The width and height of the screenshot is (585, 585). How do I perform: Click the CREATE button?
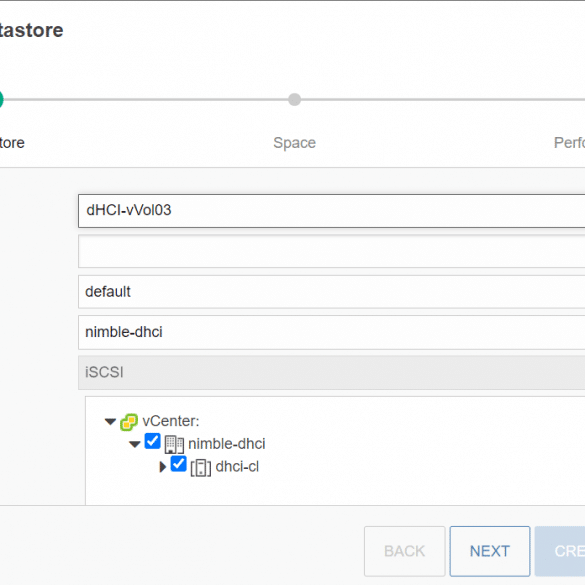[x=560, y=551]
